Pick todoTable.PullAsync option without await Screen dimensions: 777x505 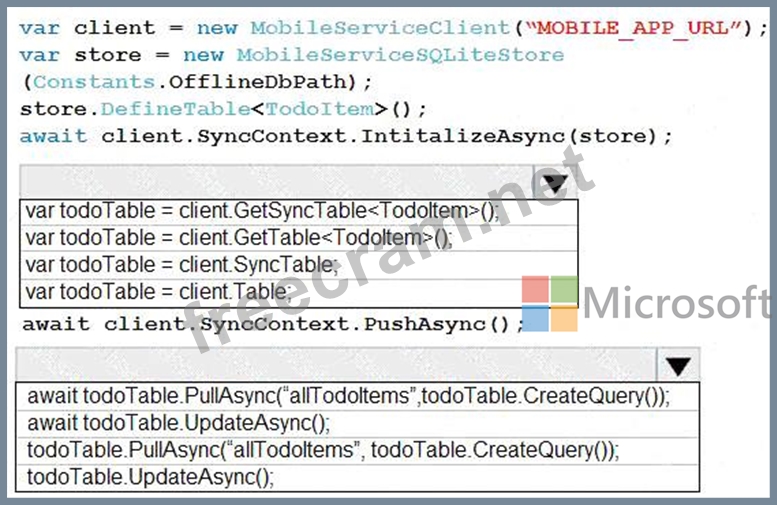323,450
